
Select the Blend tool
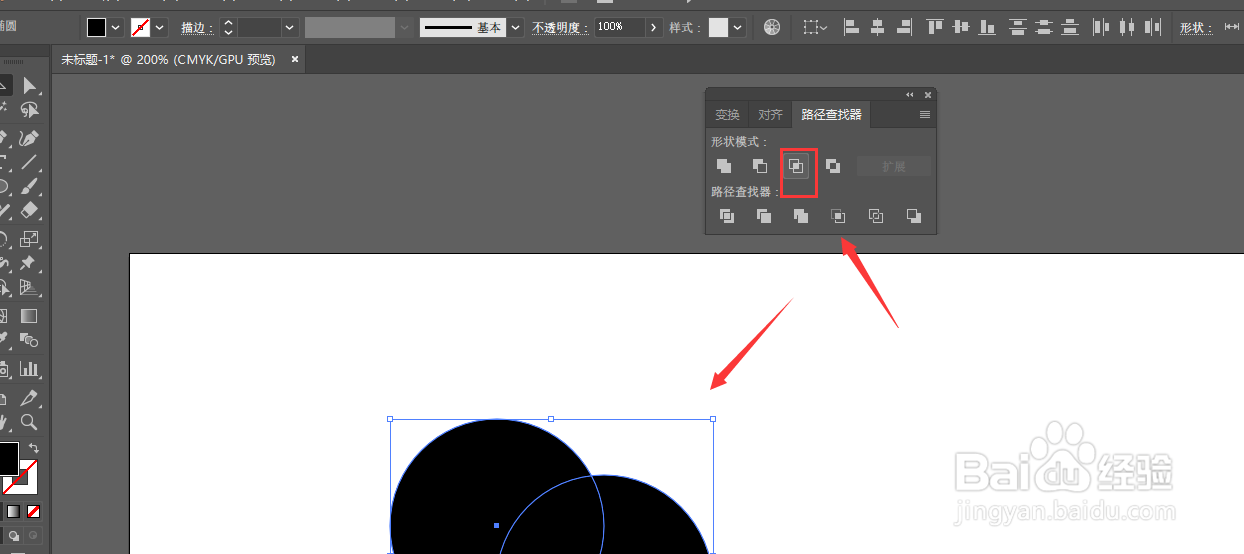29,341
